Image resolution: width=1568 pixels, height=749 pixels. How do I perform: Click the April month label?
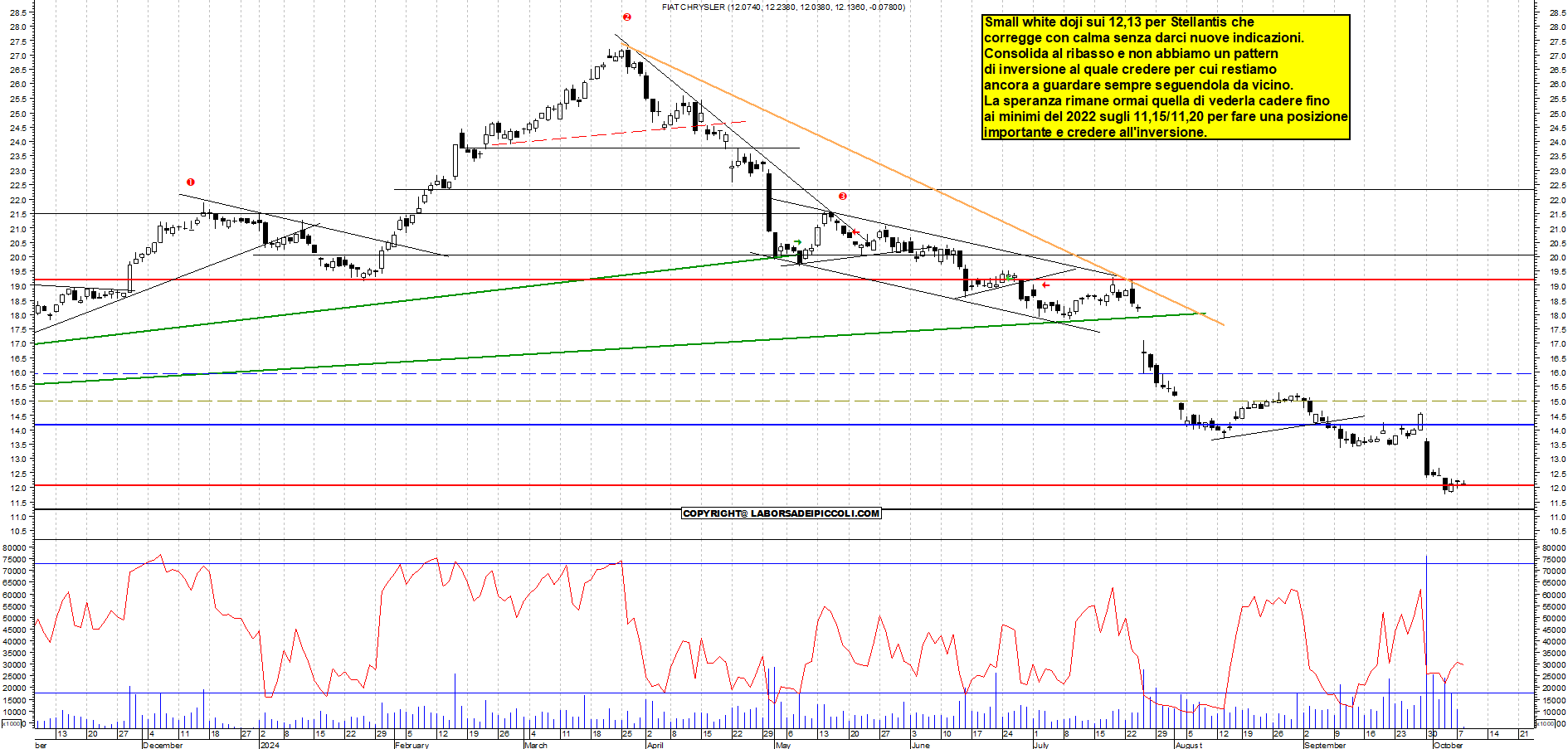pos(655,745)
